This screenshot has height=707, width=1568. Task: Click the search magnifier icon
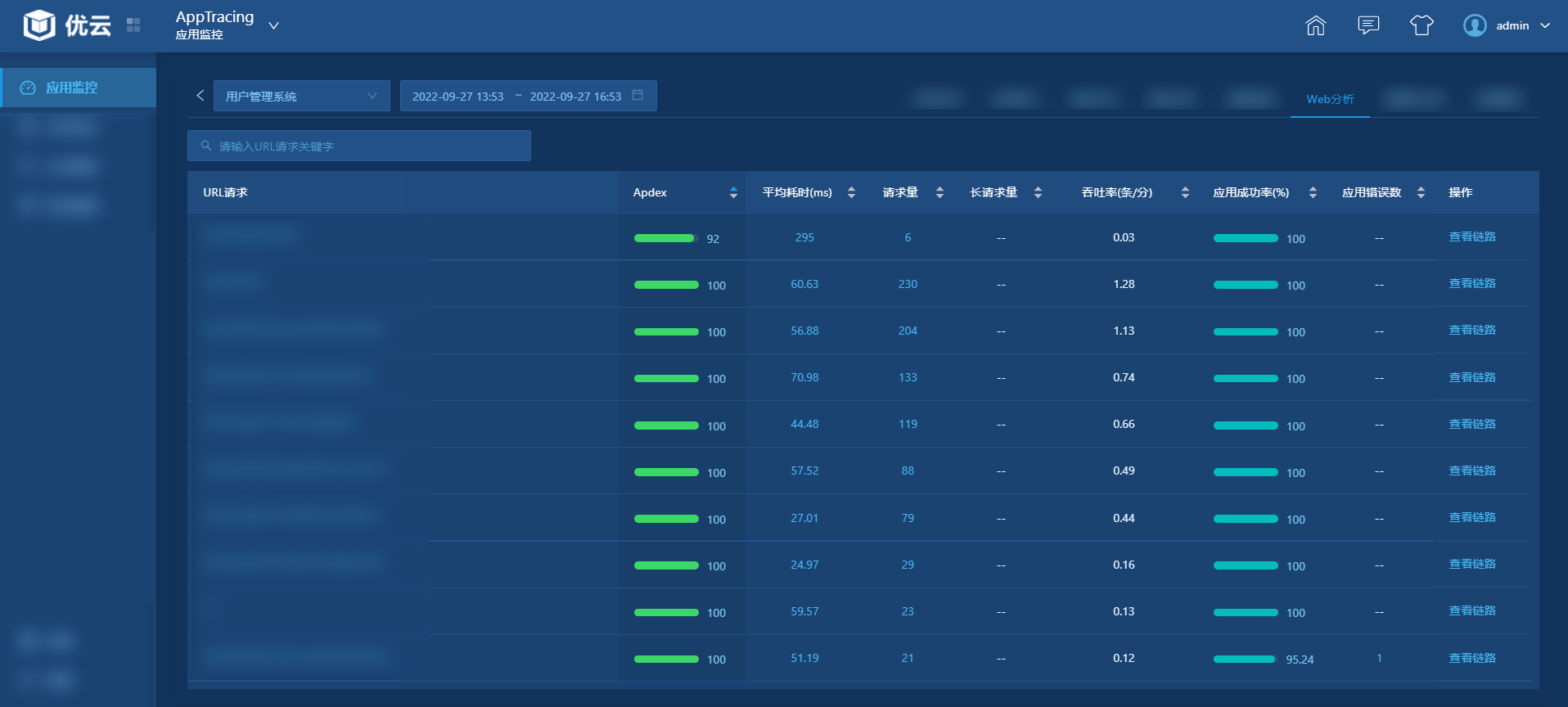tap(206, 146)
